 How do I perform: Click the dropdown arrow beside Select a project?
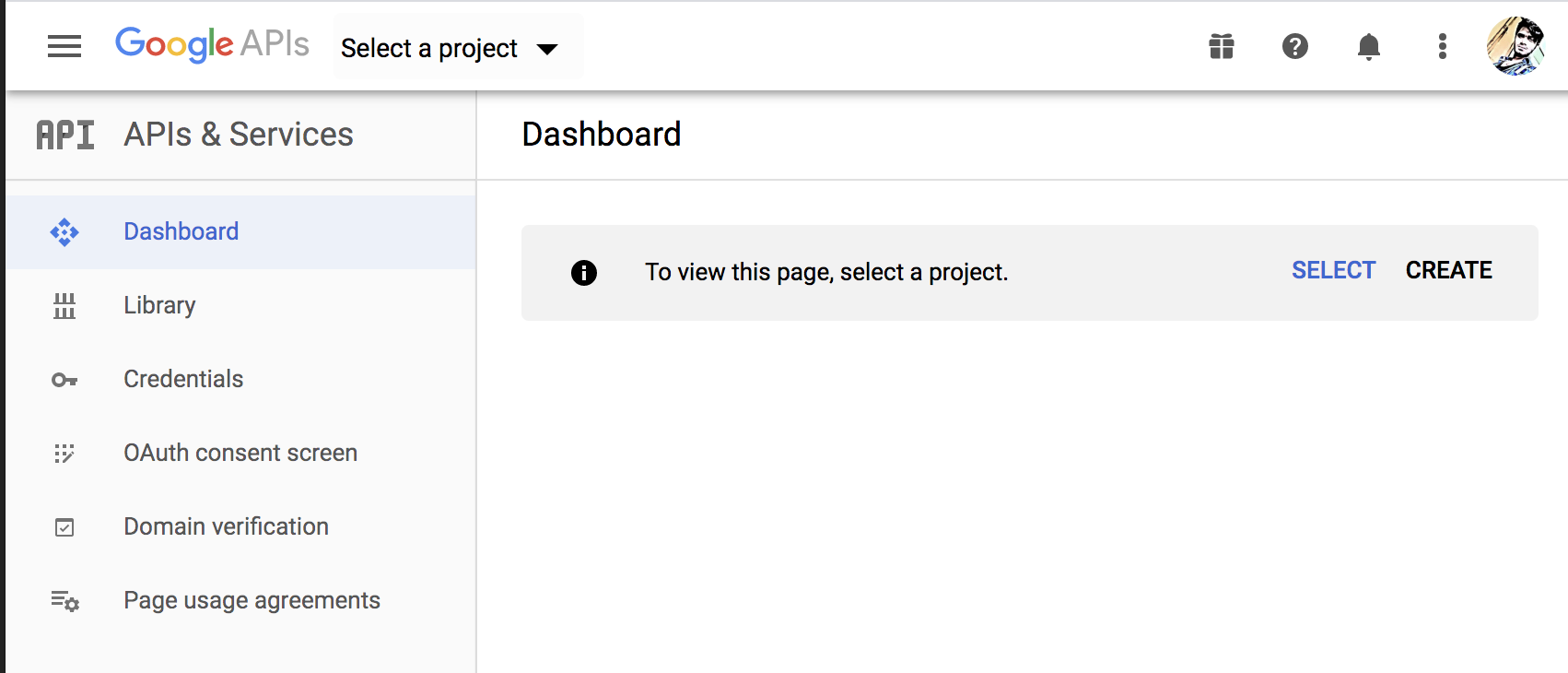pos(547,49)
